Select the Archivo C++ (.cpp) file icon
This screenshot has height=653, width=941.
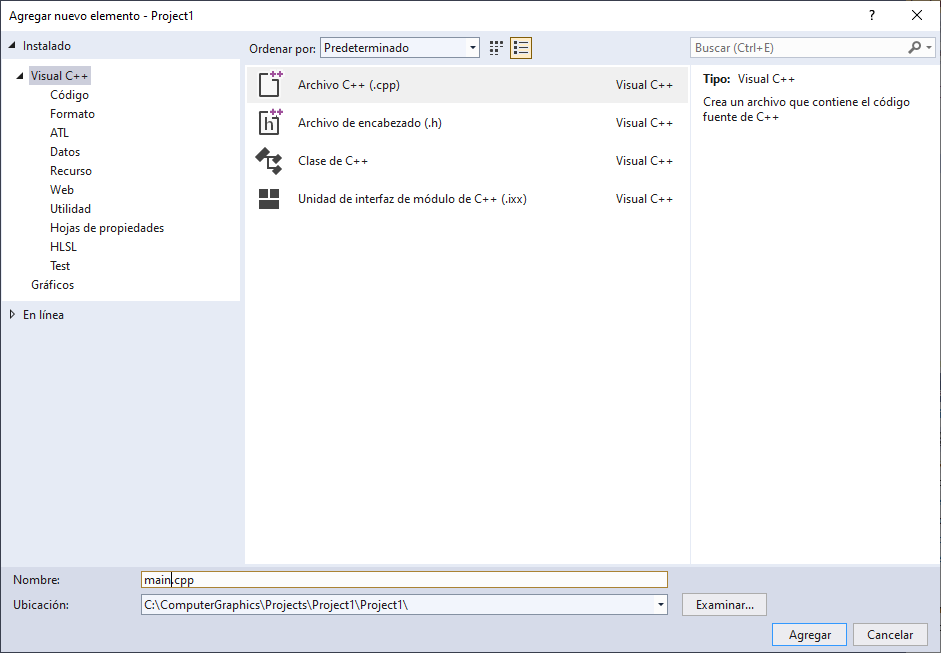270,84
